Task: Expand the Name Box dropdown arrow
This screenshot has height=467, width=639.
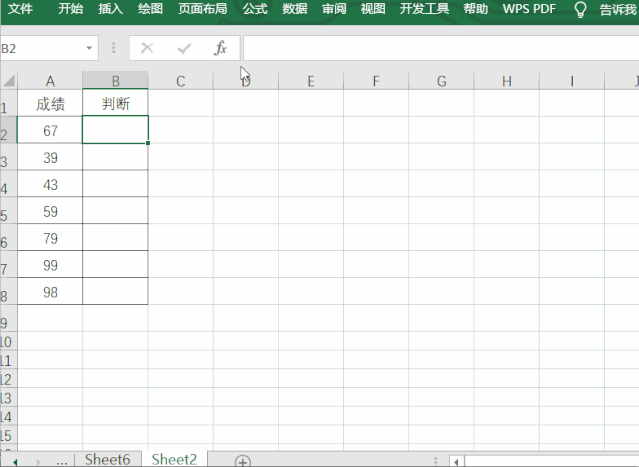Action: (90, 48)
